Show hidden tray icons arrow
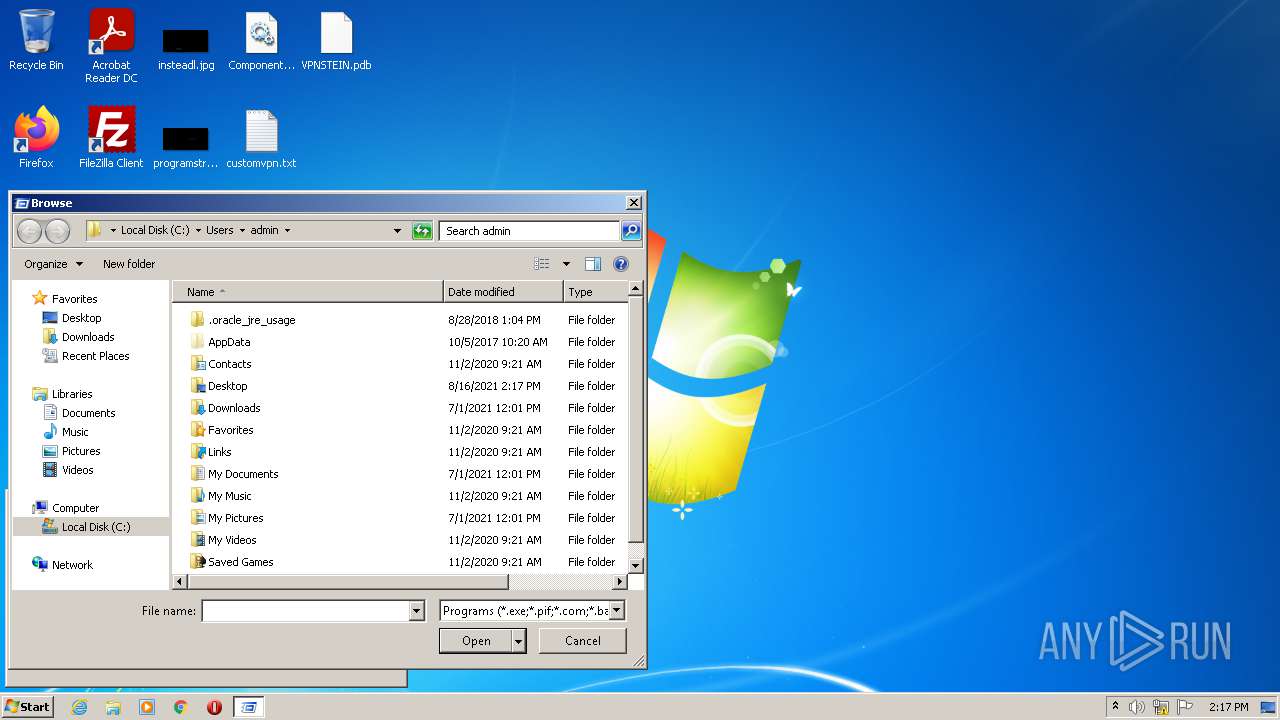 (1115, 706)
